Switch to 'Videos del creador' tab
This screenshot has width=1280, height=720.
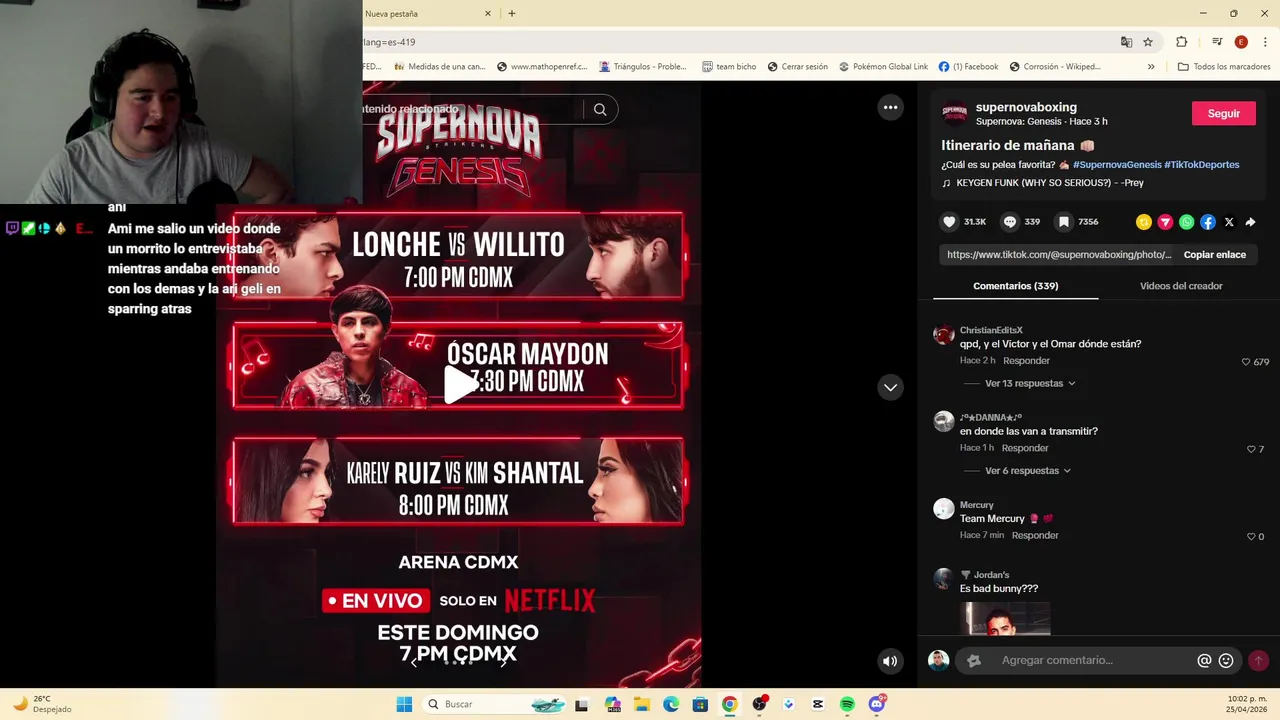(1181, 286)
